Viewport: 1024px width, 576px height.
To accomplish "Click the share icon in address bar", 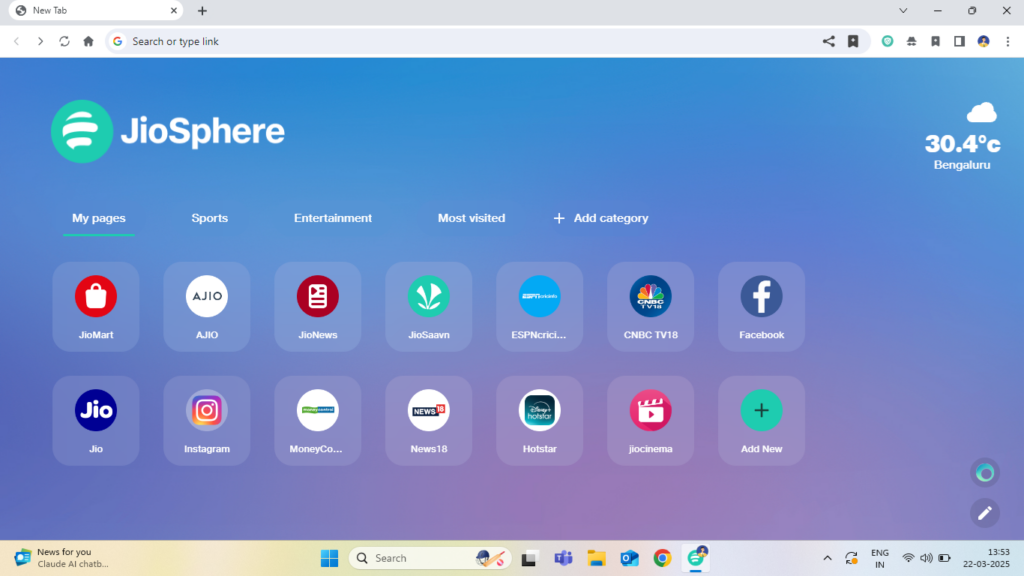I will point(829,41).
